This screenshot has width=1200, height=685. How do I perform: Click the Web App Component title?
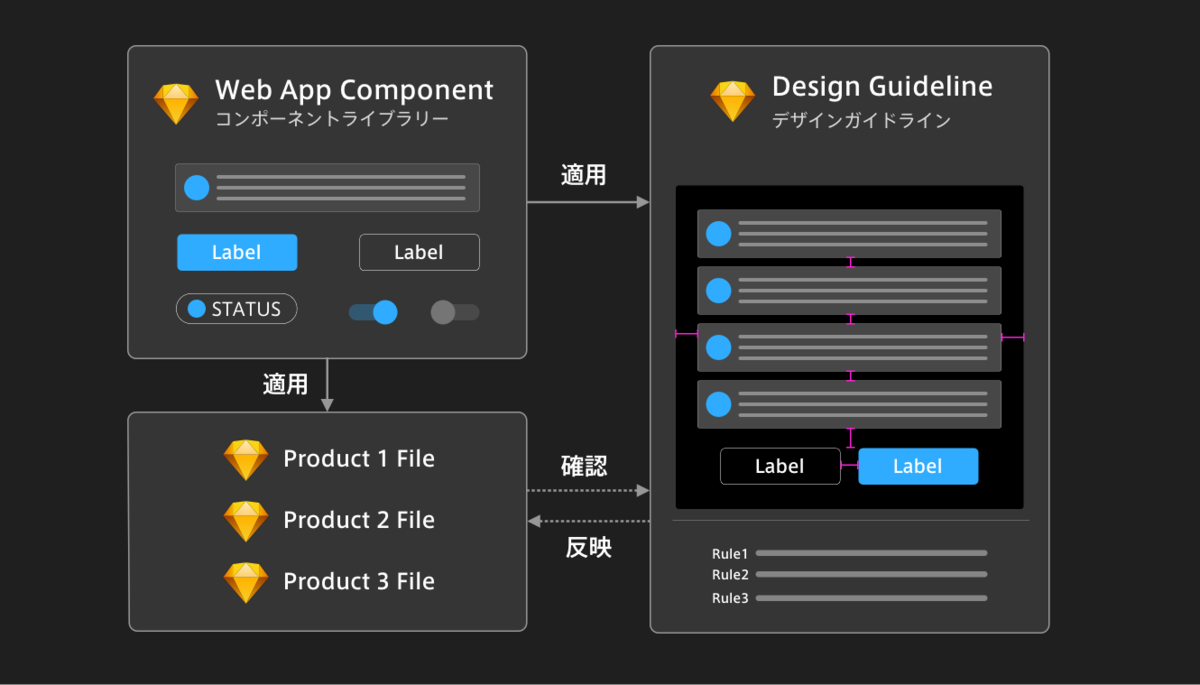[x=354, y=90]
